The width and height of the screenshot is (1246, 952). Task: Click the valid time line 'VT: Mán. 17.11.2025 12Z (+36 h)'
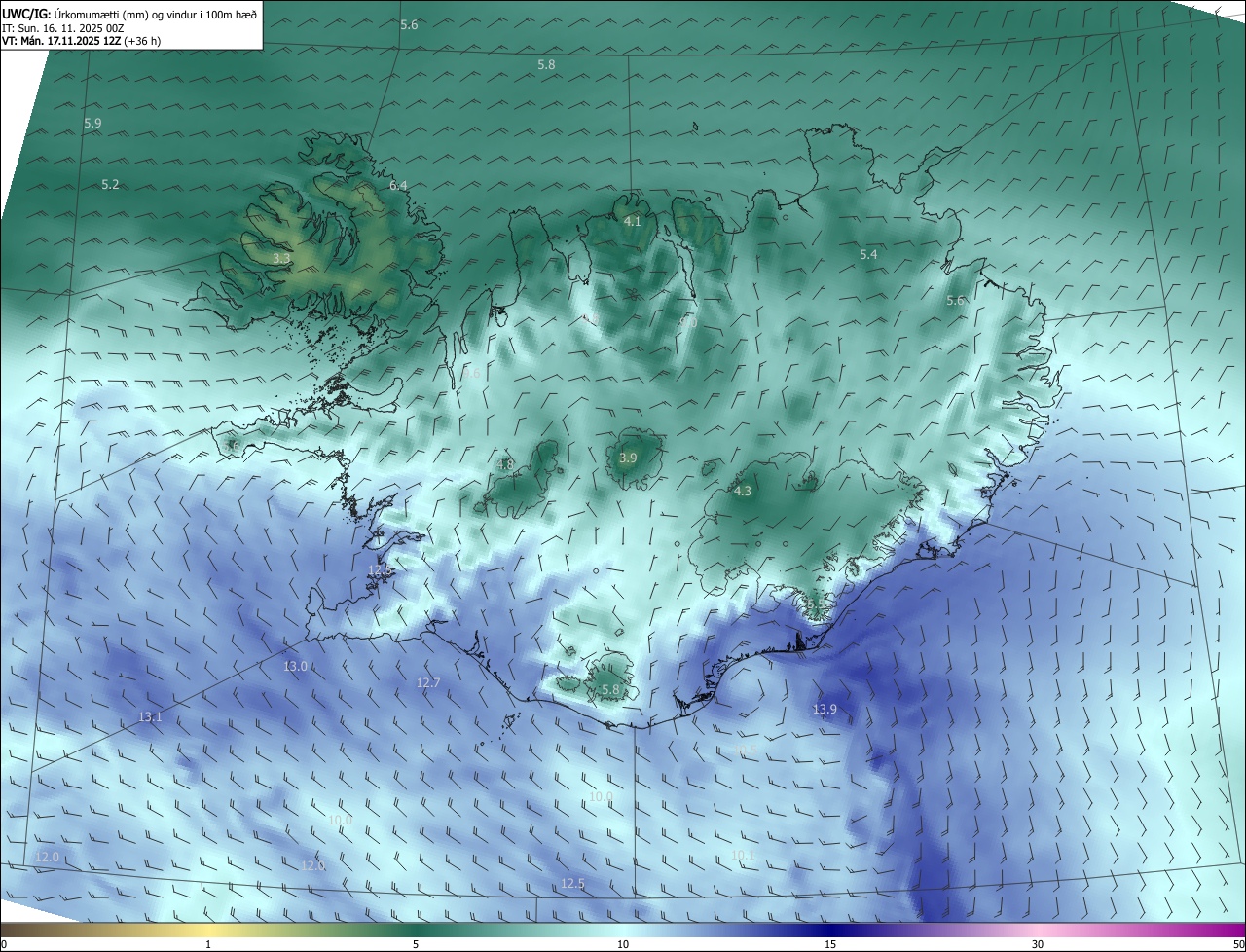click(x=81, y=41)
